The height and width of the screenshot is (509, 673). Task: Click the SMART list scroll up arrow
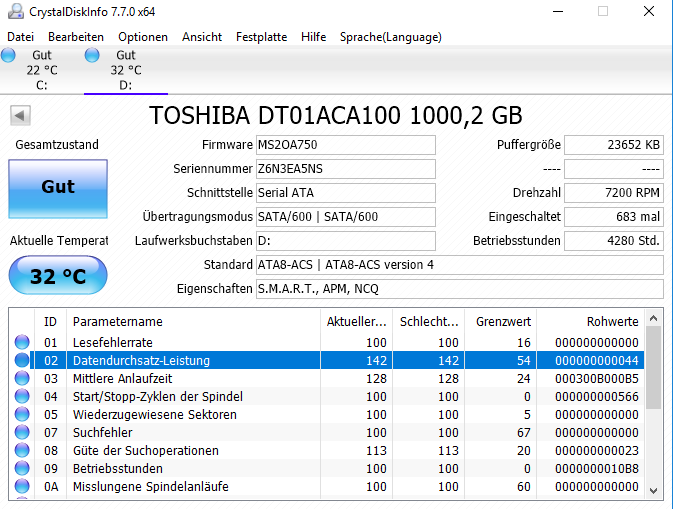point(654,318)
